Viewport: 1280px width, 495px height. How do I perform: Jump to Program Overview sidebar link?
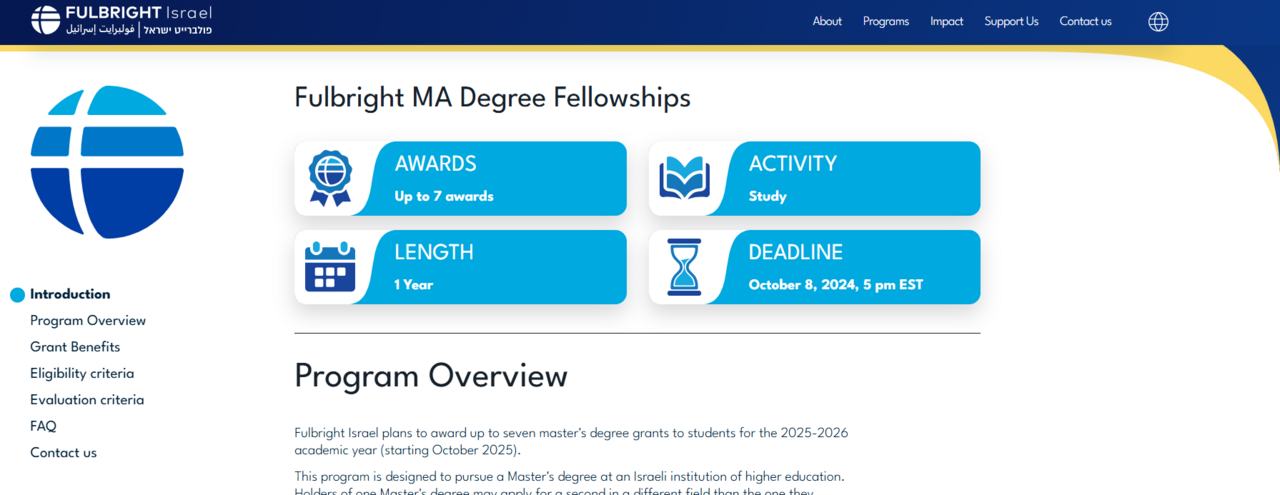coord(88,321)
